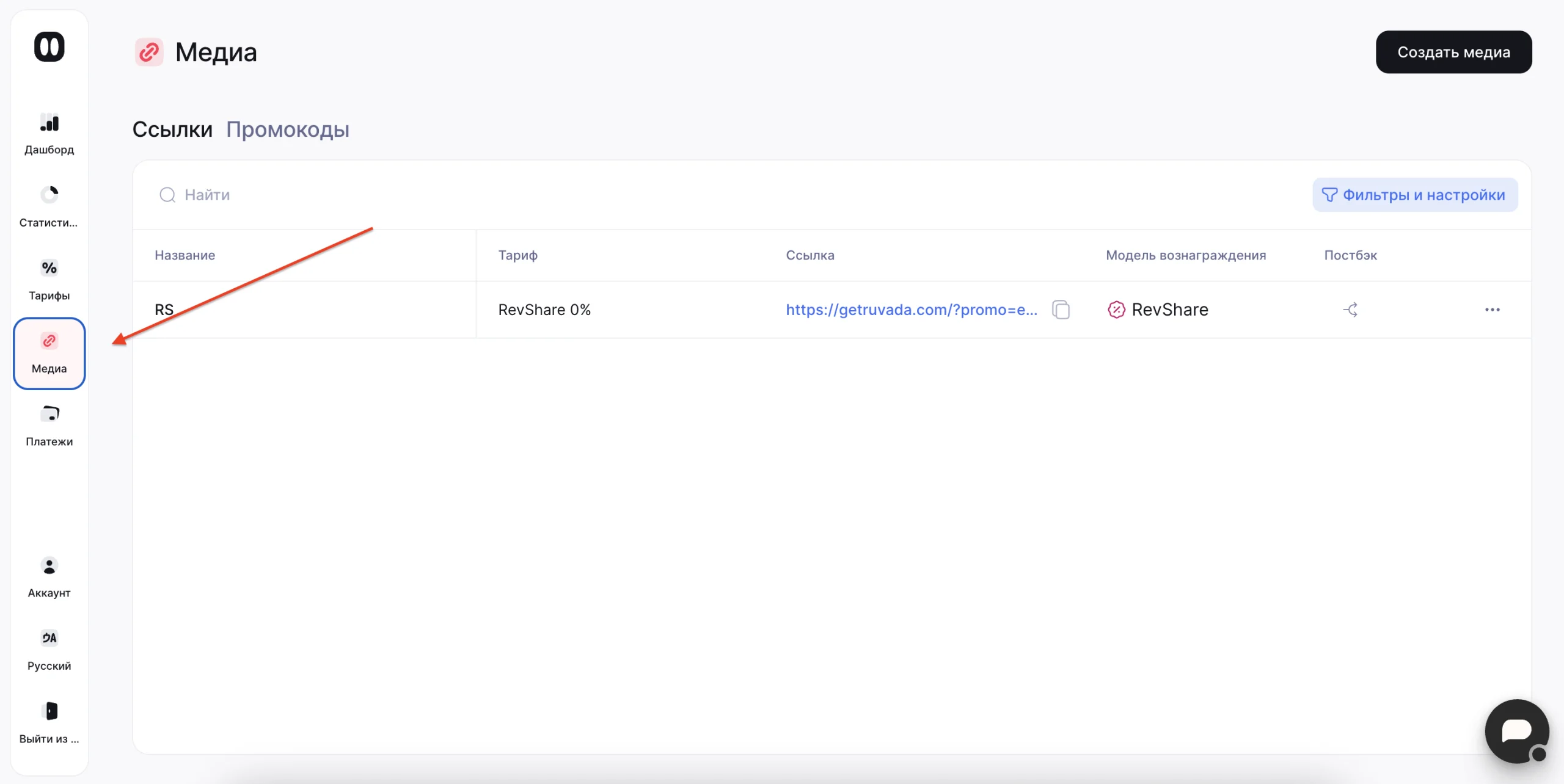Select the RS name cell

pyautogui.click(x=304, y=310)
